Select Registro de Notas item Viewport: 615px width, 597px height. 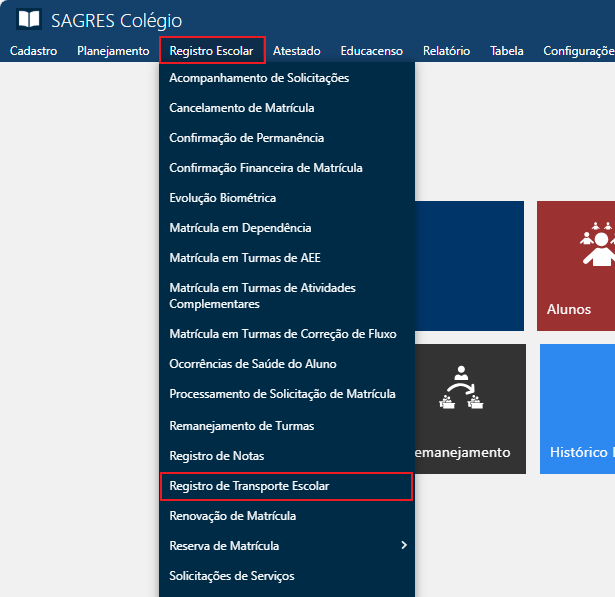(215, 456)
